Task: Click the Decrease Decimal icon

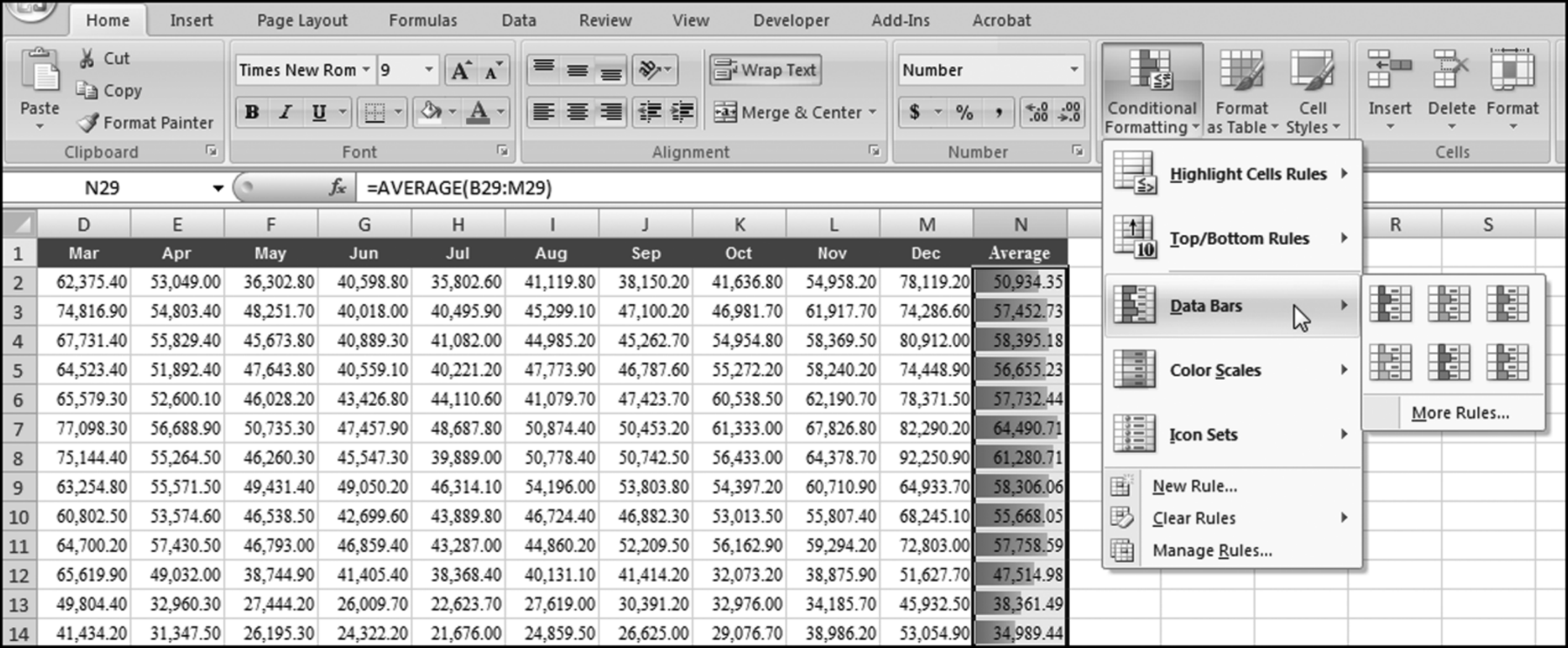Action: [x=1070, y=112]
